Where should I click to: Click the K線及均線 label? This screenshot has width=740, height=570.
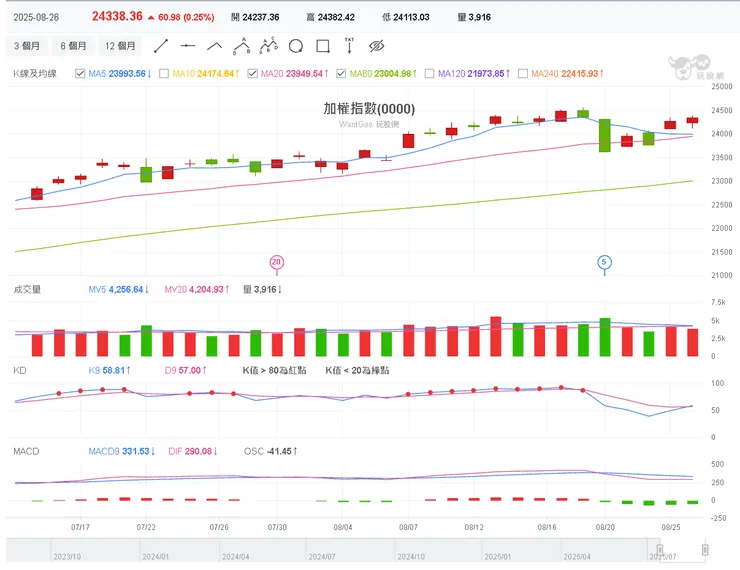[35, 74]
